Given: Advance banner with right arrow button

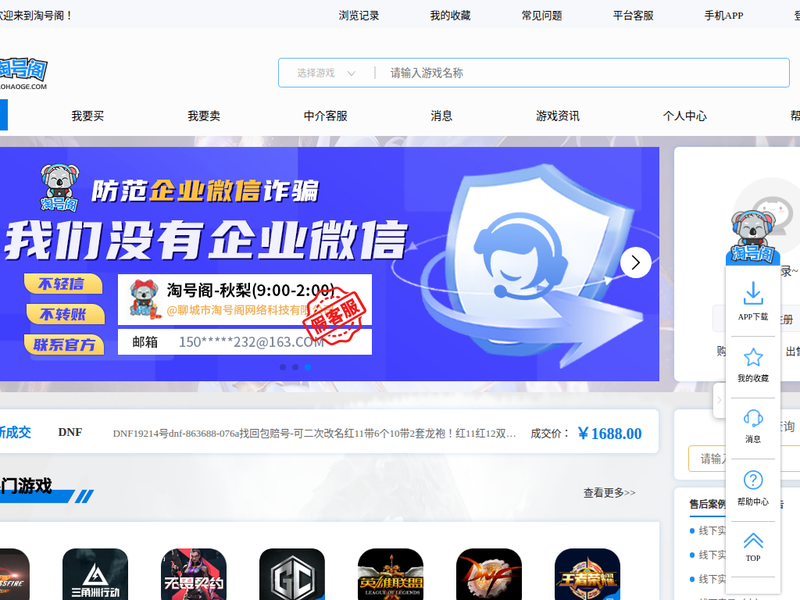Looking at the screenshot, I should 636,263.
